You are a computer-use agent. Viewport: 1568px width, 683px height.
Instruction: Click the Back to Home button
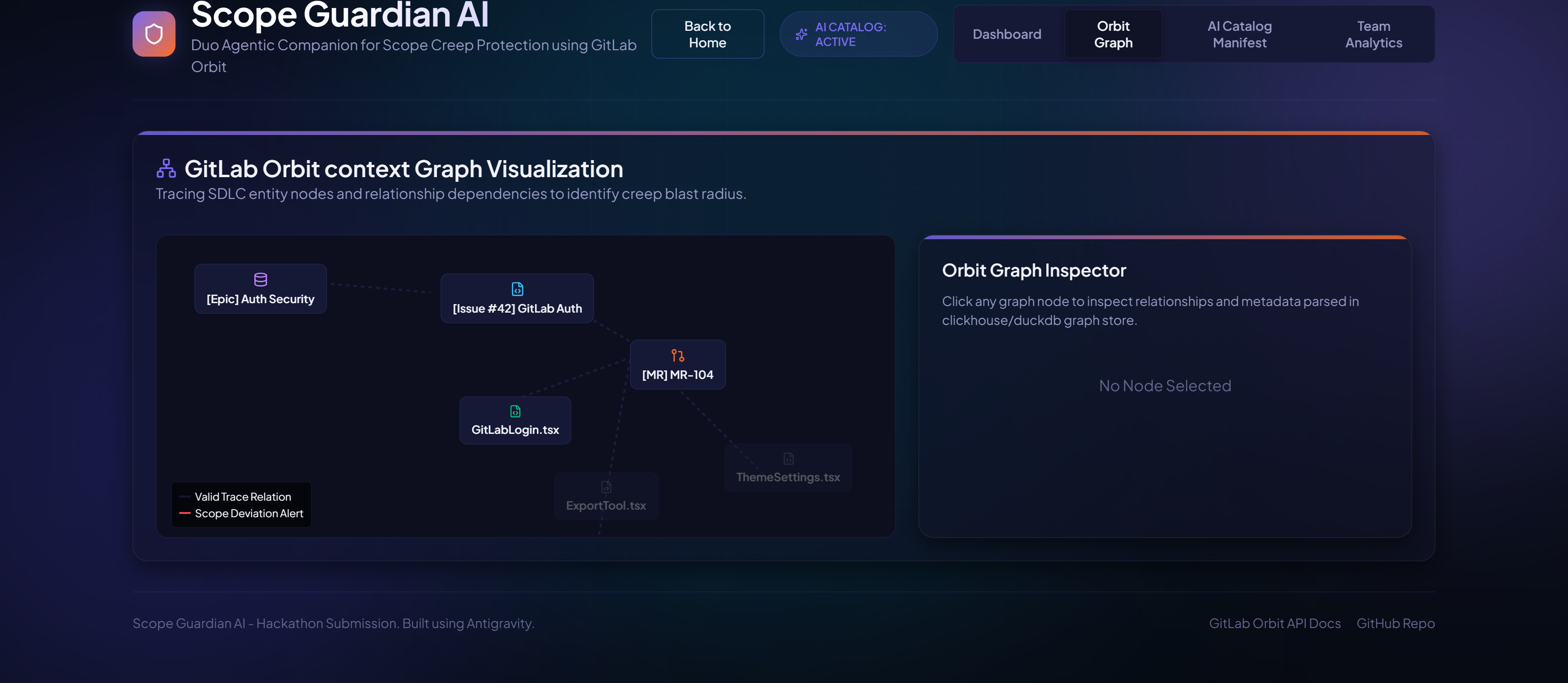point(707,34)
